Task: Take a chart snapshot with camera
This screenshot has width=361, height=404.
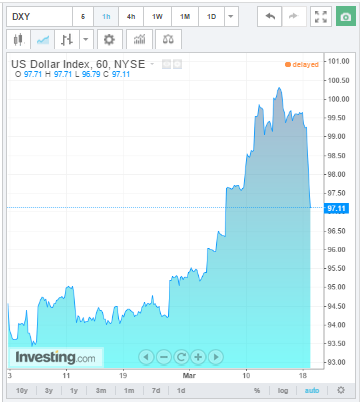Action: click(346, 16)
